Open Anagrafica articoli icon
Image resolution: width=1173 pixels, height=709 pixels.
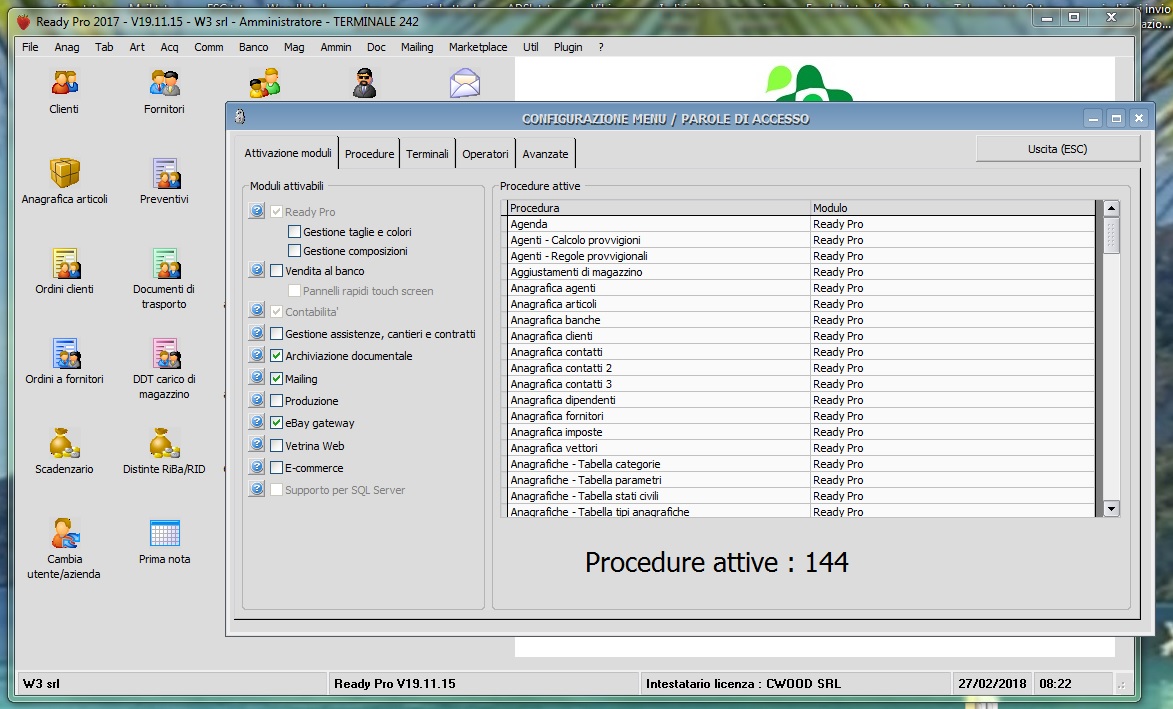click(65, 173)
